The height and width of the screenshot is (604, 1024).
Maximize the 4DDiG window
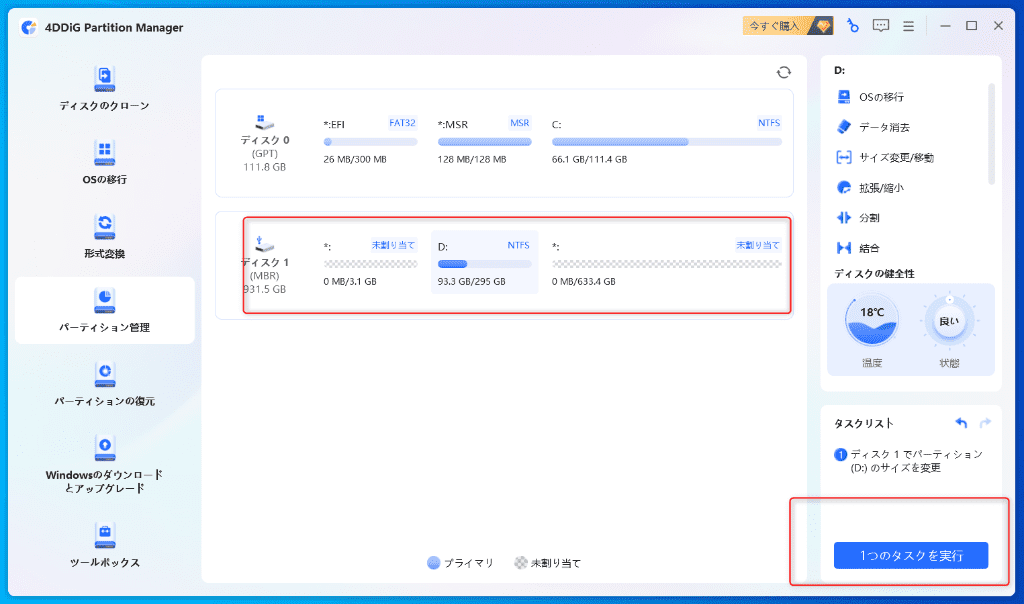(972, 26)
